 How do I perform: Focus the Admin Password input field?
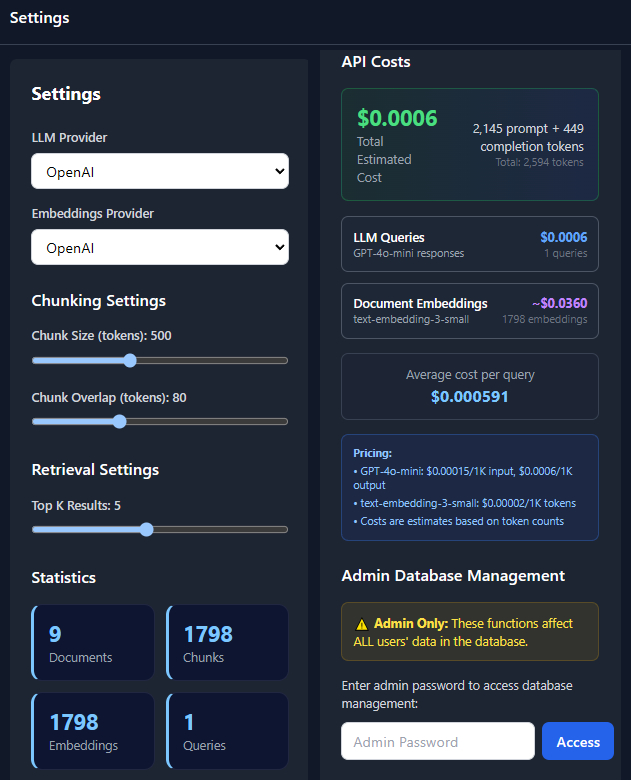pos(438,742)
